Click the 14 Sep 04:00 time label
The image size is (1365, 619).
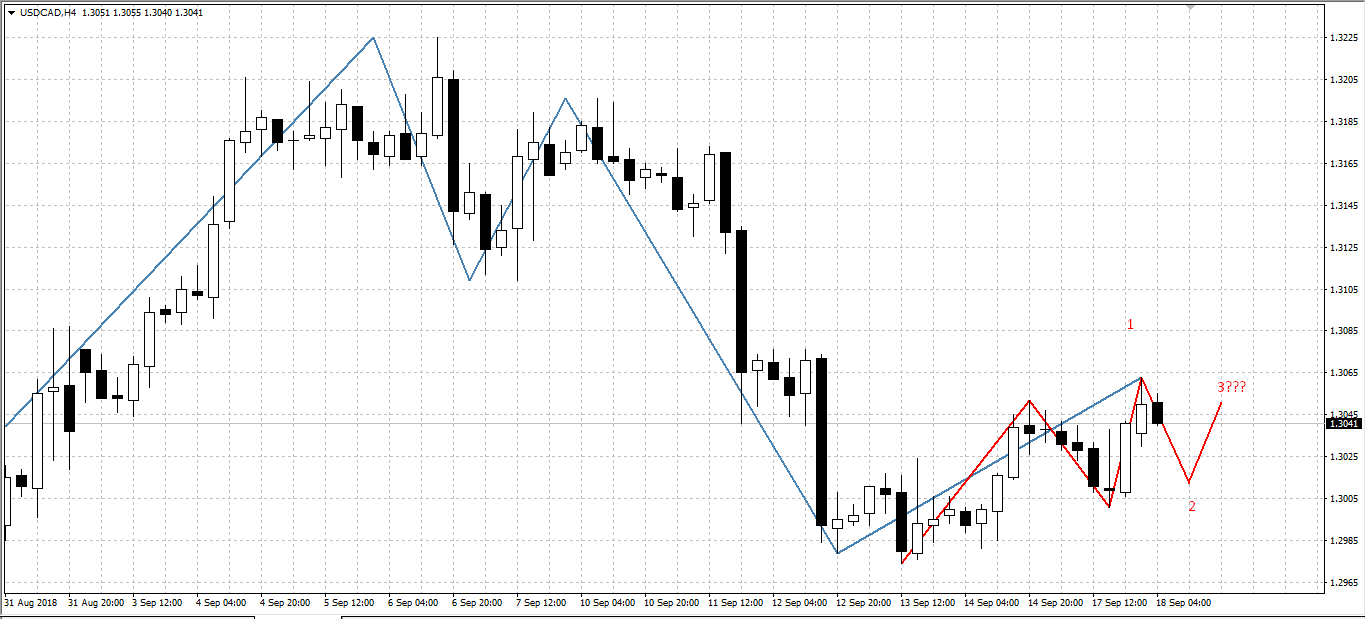tap(992, 603)
